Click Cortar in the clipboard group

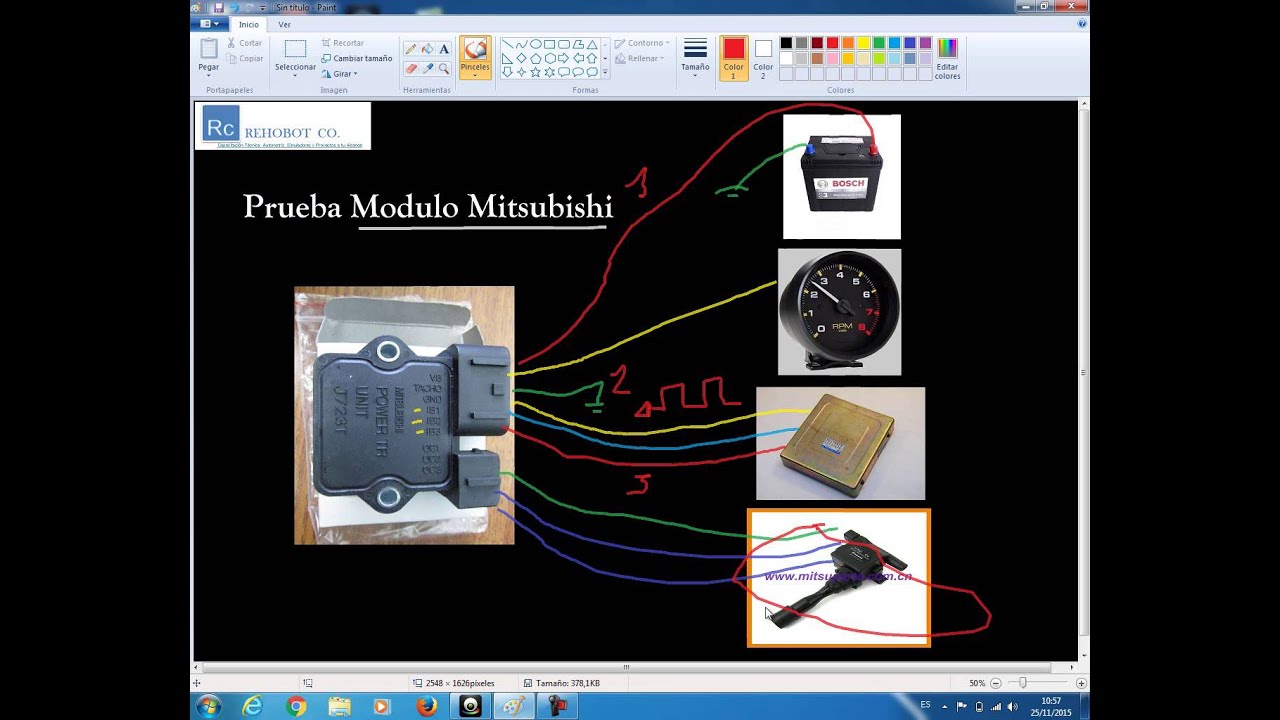point(244,43)
